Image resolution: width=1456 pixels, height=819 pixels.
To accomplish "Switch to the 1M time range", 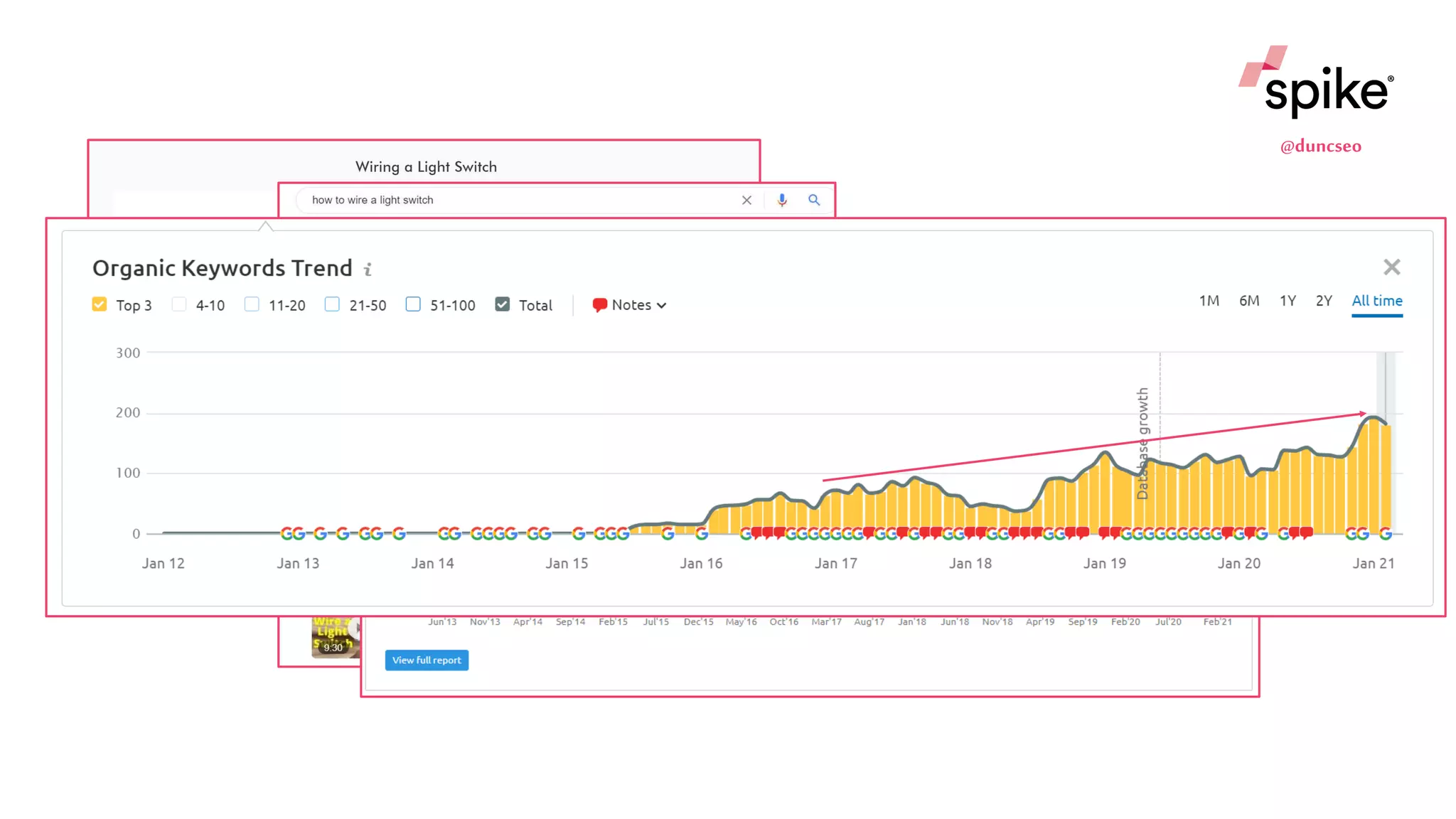I will point(1209,301).
